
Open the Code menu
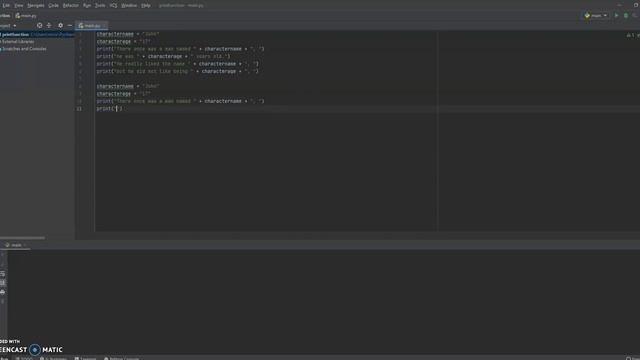click(x=53, y=5)
